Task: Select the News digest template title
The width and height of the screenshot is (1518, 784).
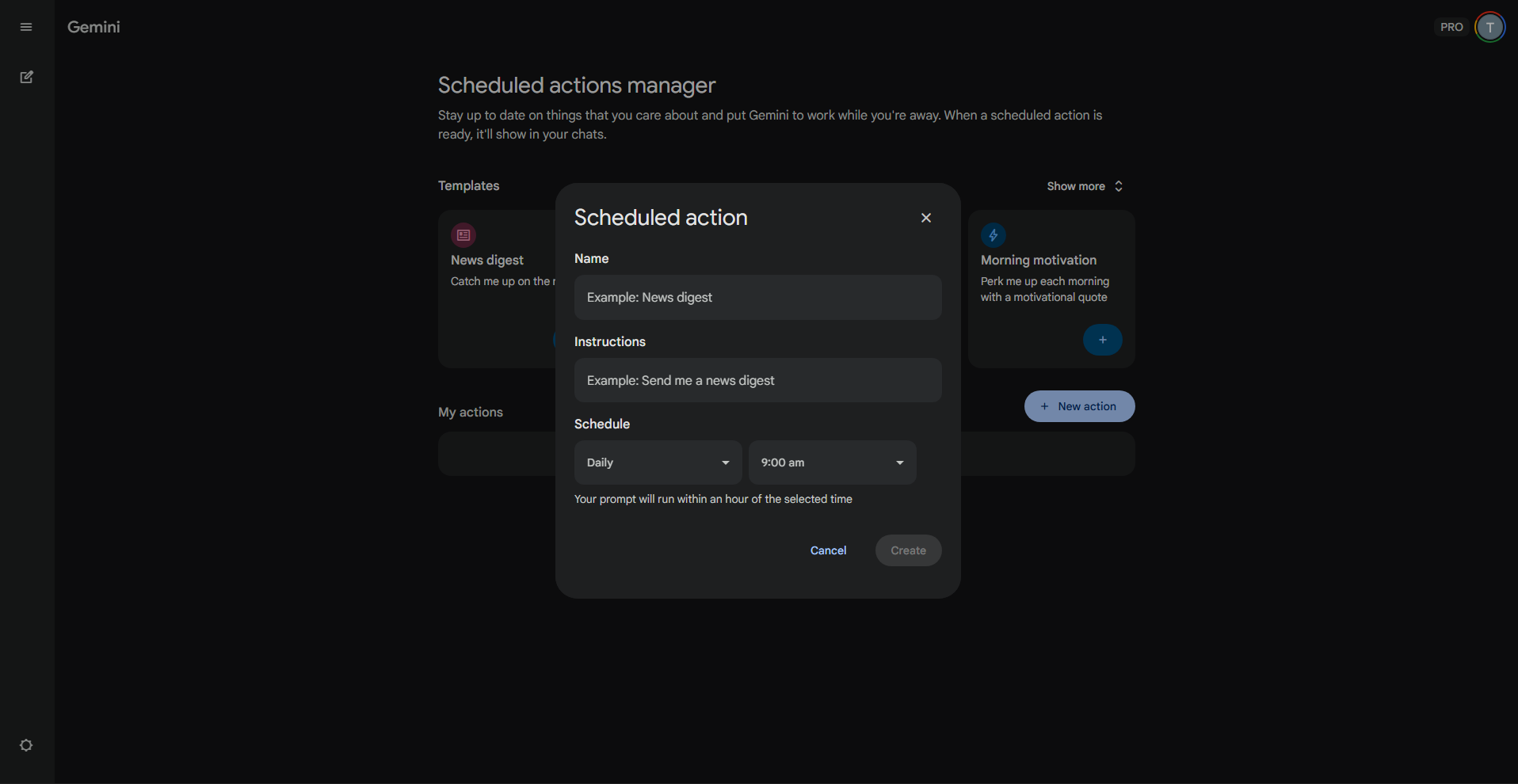Action: click(487, 260)
